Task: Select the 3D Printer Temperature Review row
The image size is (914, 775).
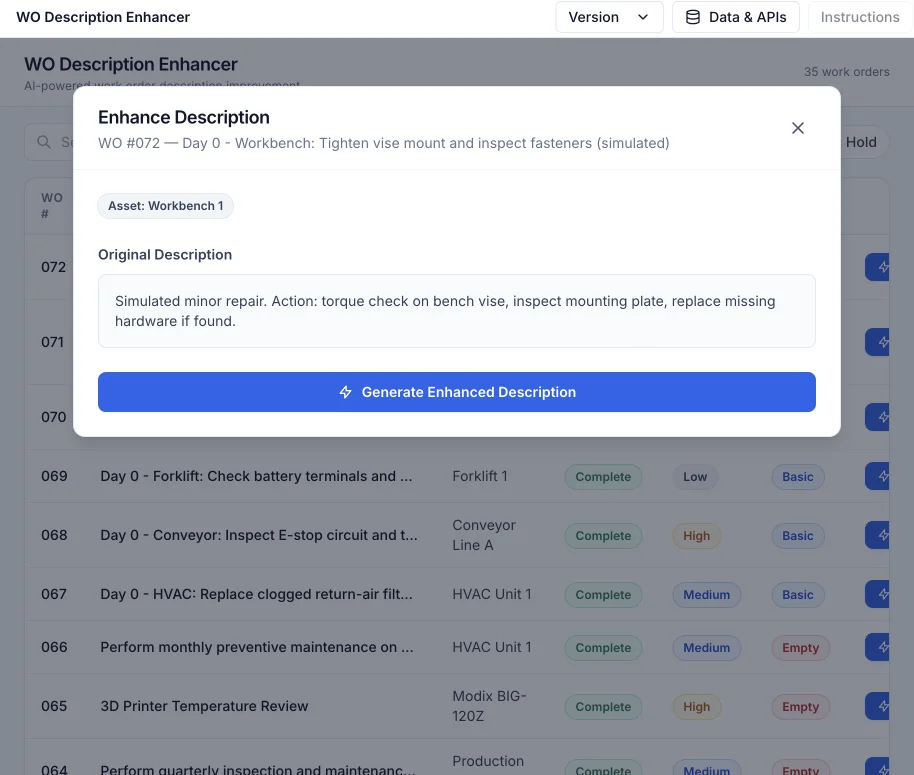Action: (x=204, y=706)
